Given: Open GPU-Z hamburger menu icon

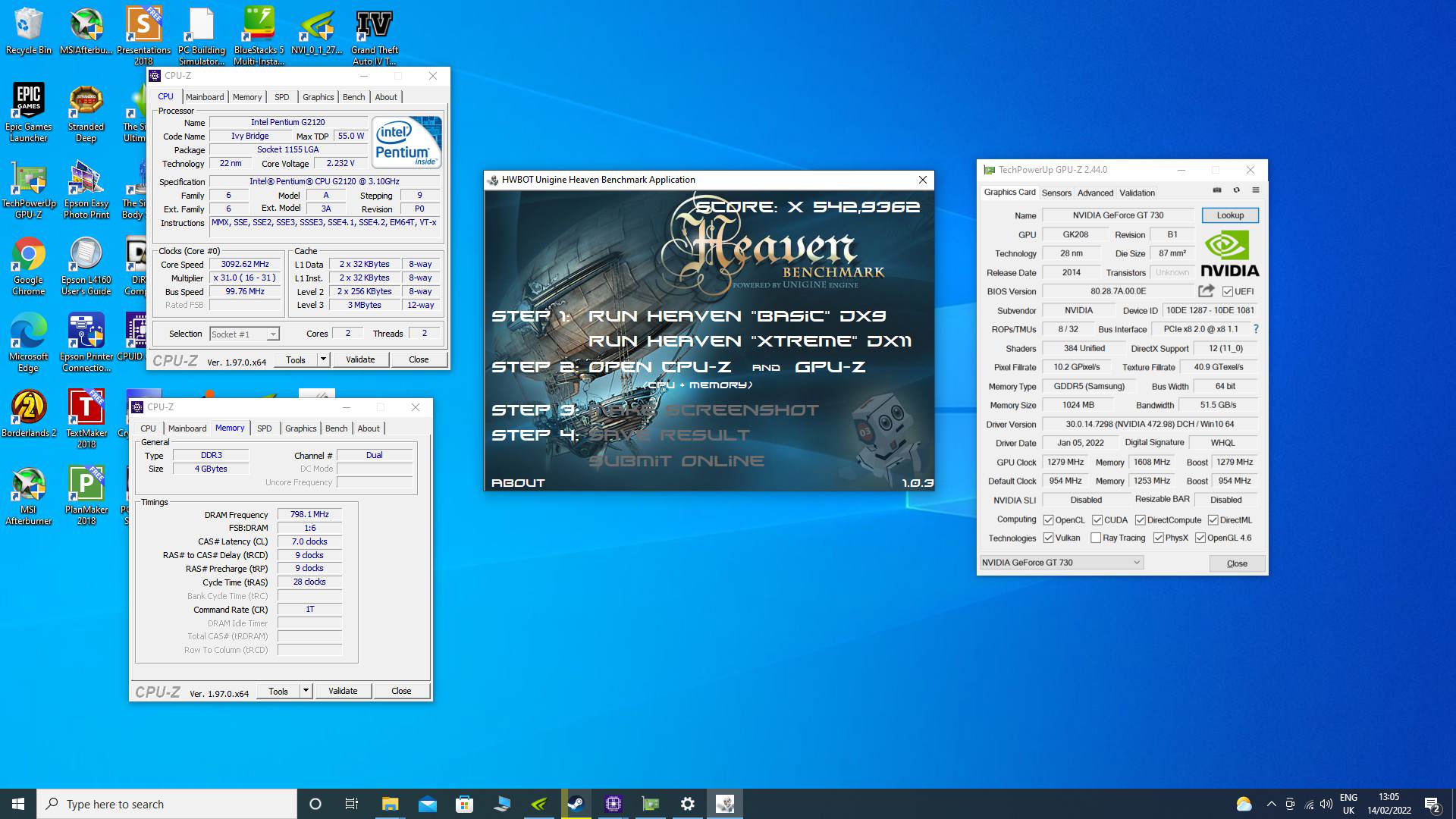Looking at the screenshot, I should [x=1256, y=190].
